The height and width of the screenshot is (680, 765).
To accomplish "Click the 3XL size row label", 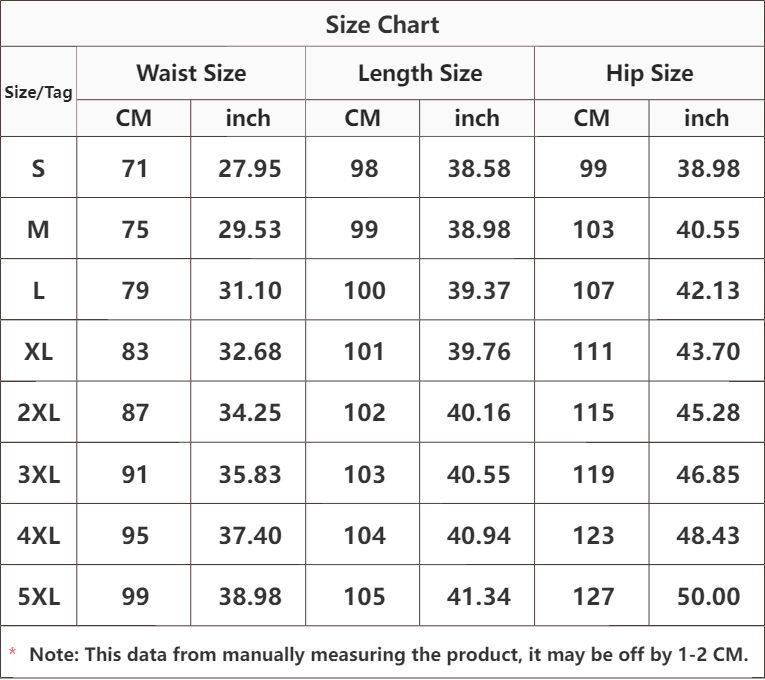I will (x=38, y=474).
